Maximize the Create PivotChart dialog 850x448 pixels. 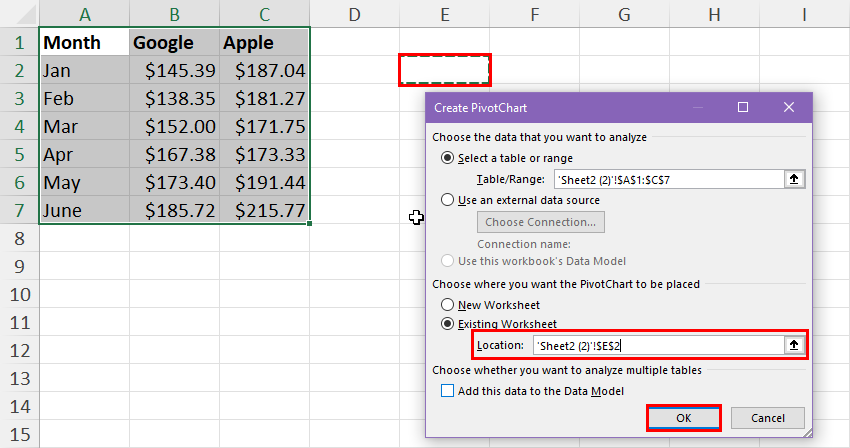pos(743,107)
